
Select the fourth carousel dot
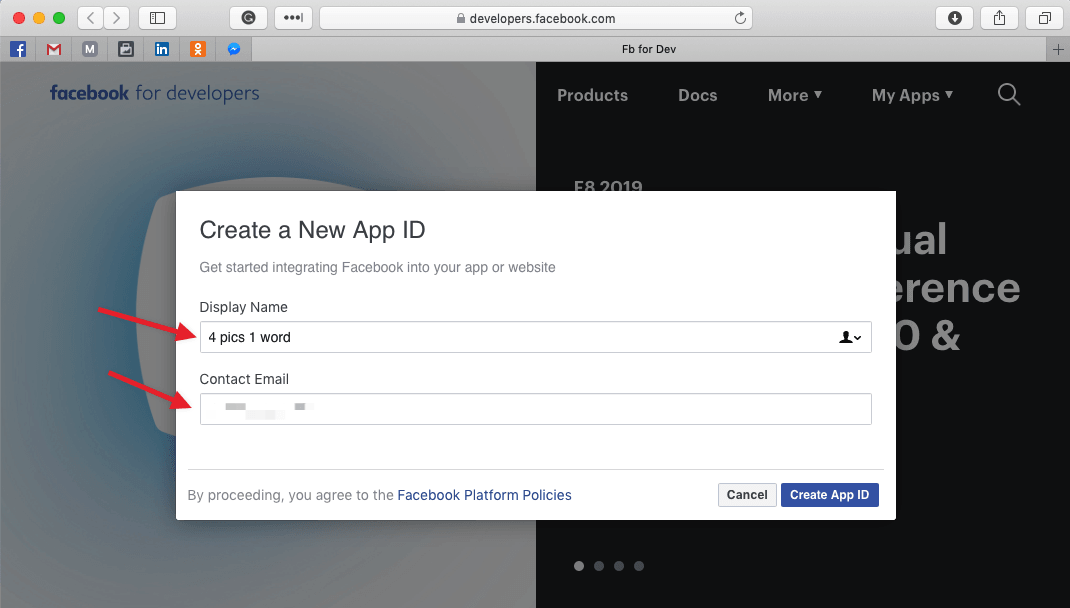point(639,566)
